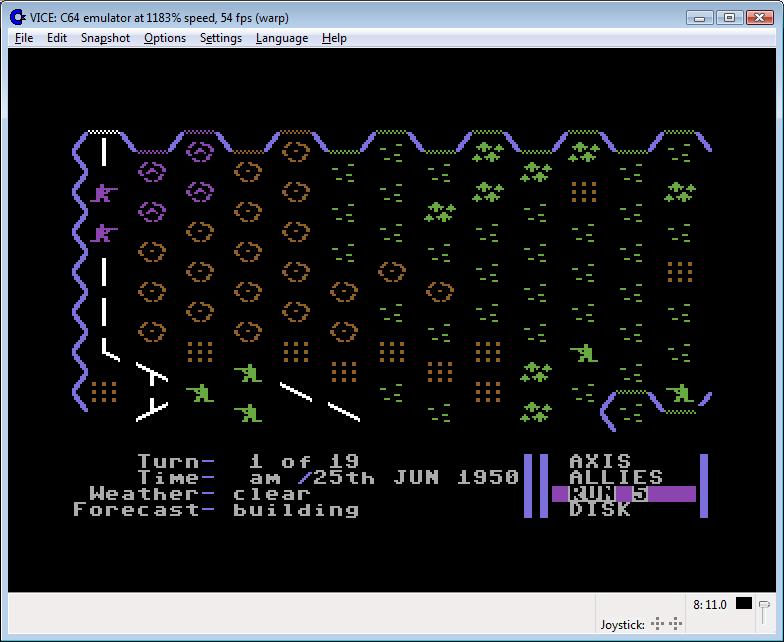Click the VICE logo in title bar

coord(18,18)
